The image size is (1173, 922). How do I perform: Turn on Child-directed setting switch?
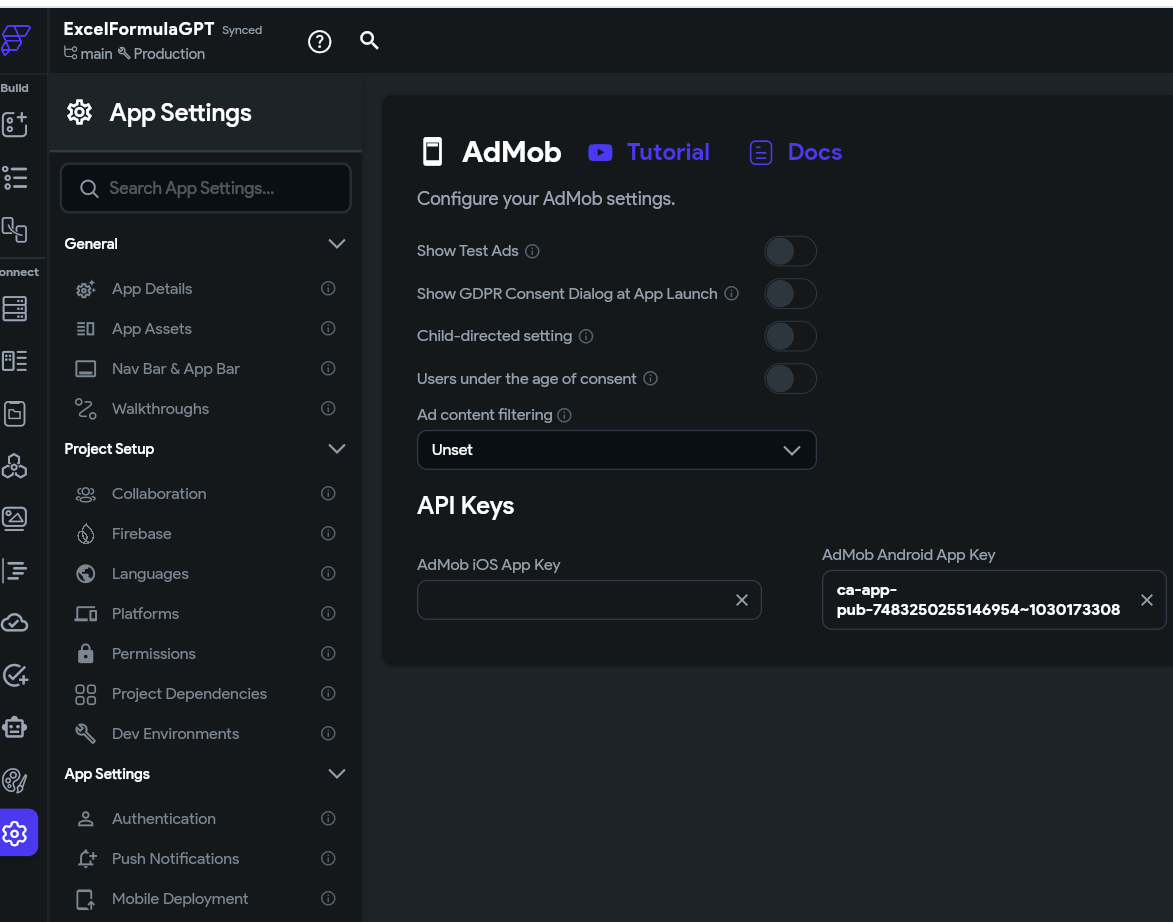coord(790,336)
